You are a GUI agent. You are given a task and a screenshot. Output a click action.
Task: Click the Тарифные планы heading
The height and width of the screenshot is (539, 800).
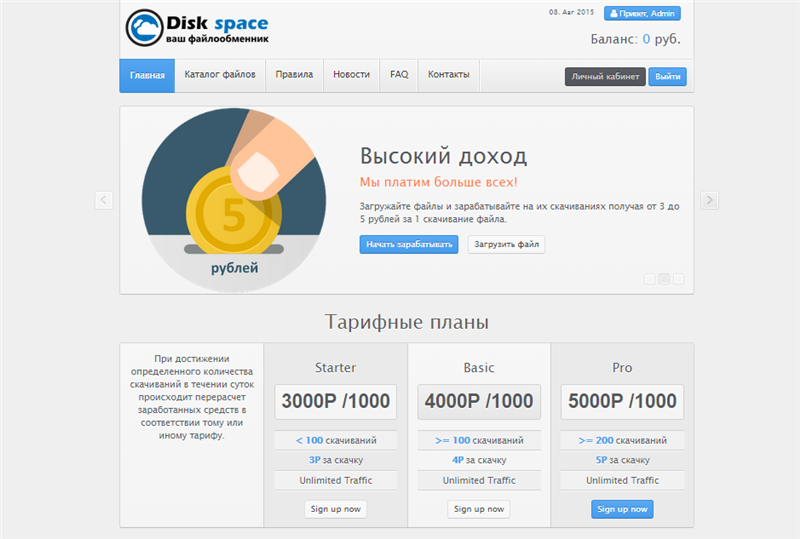(407, 322)
